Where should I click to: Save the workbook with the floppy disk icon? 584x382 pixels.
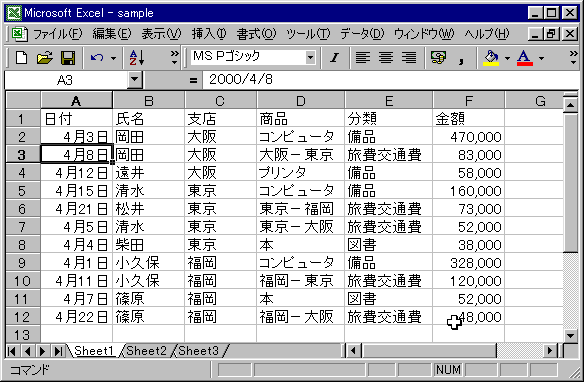(68, 58)
